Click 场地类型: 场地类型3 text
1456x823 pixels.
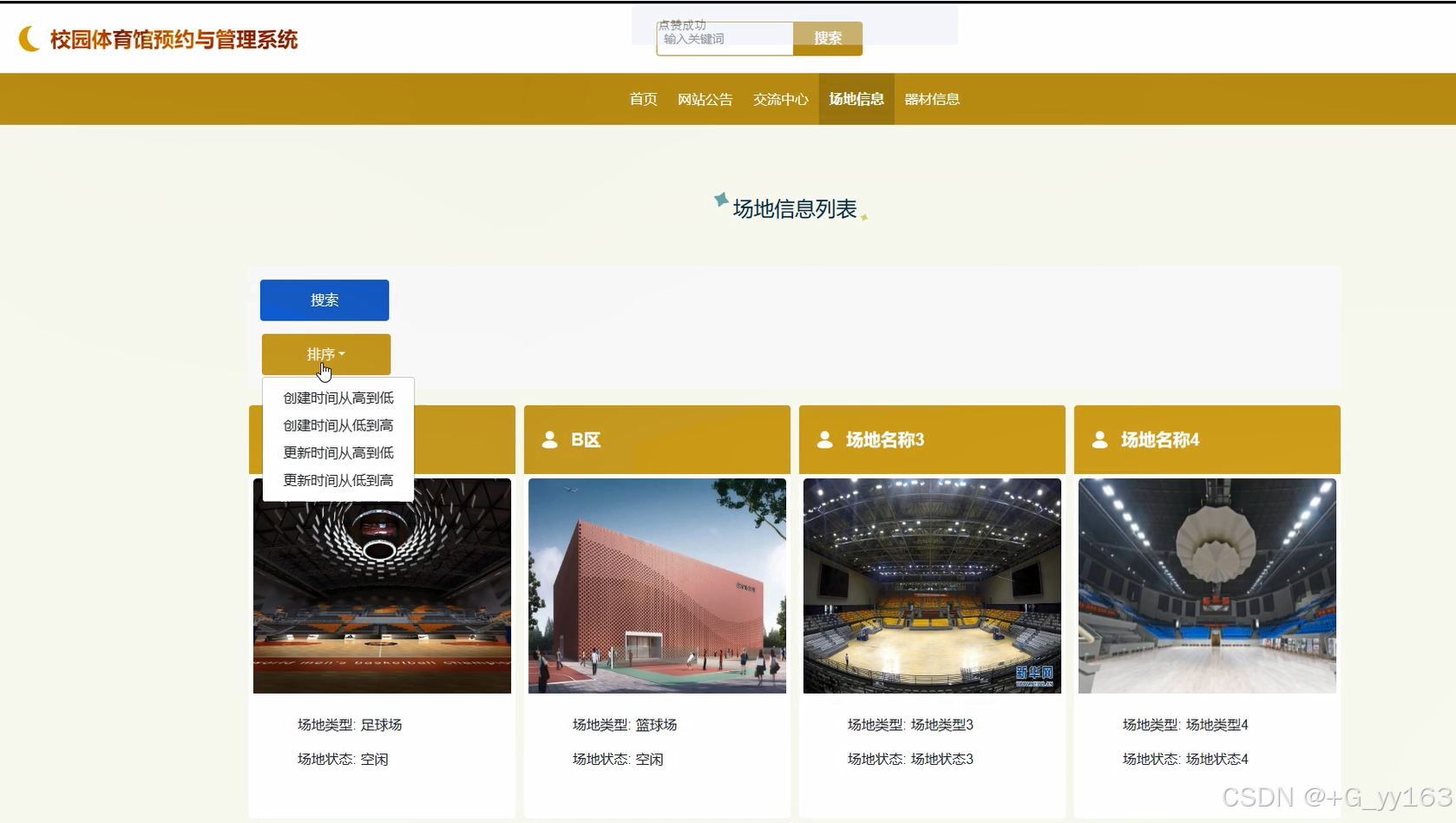click(910, 725)
